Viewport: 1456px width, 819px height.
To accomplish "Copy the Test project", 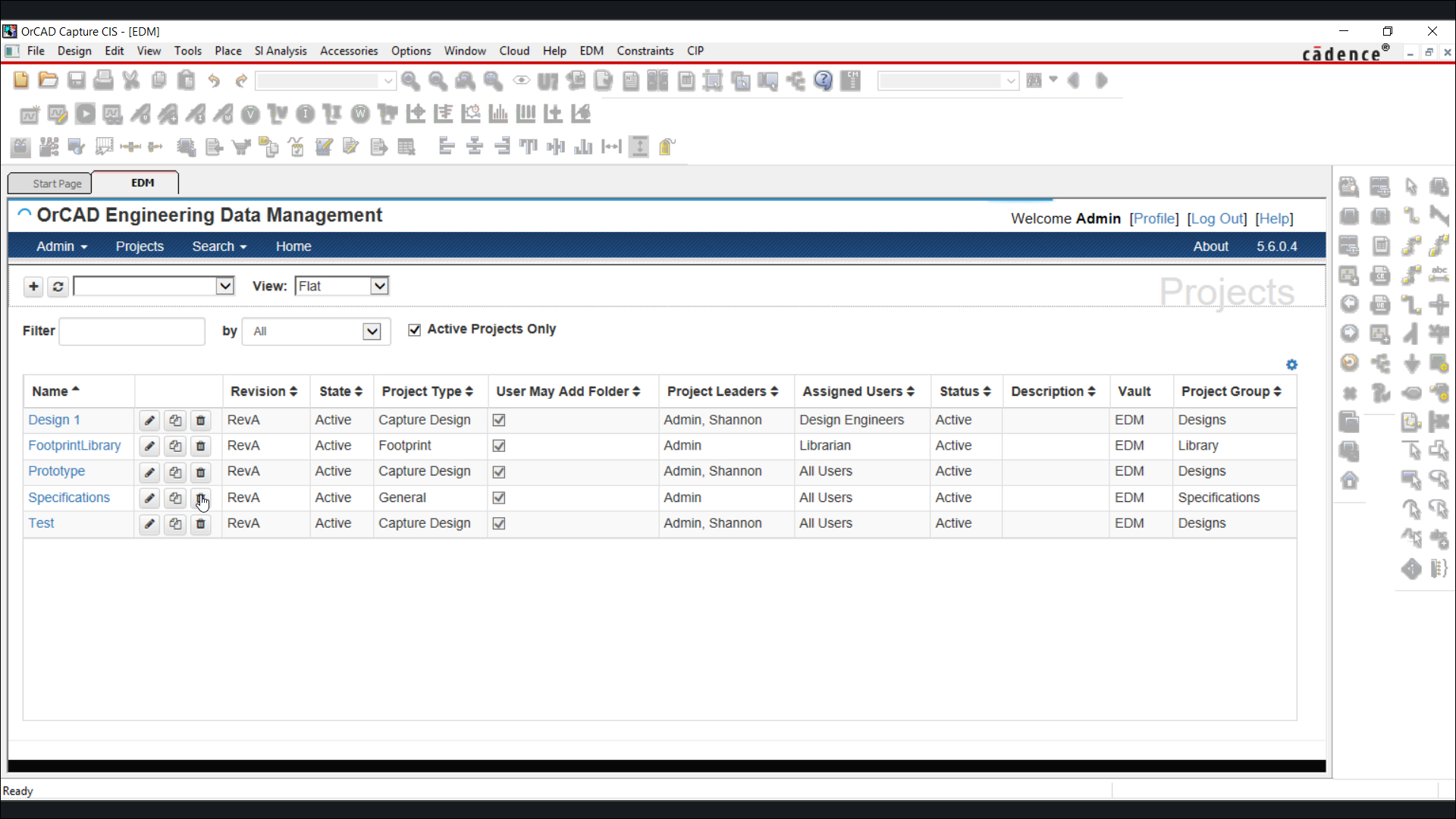I will pyautogui.click(x=175, y=524).
